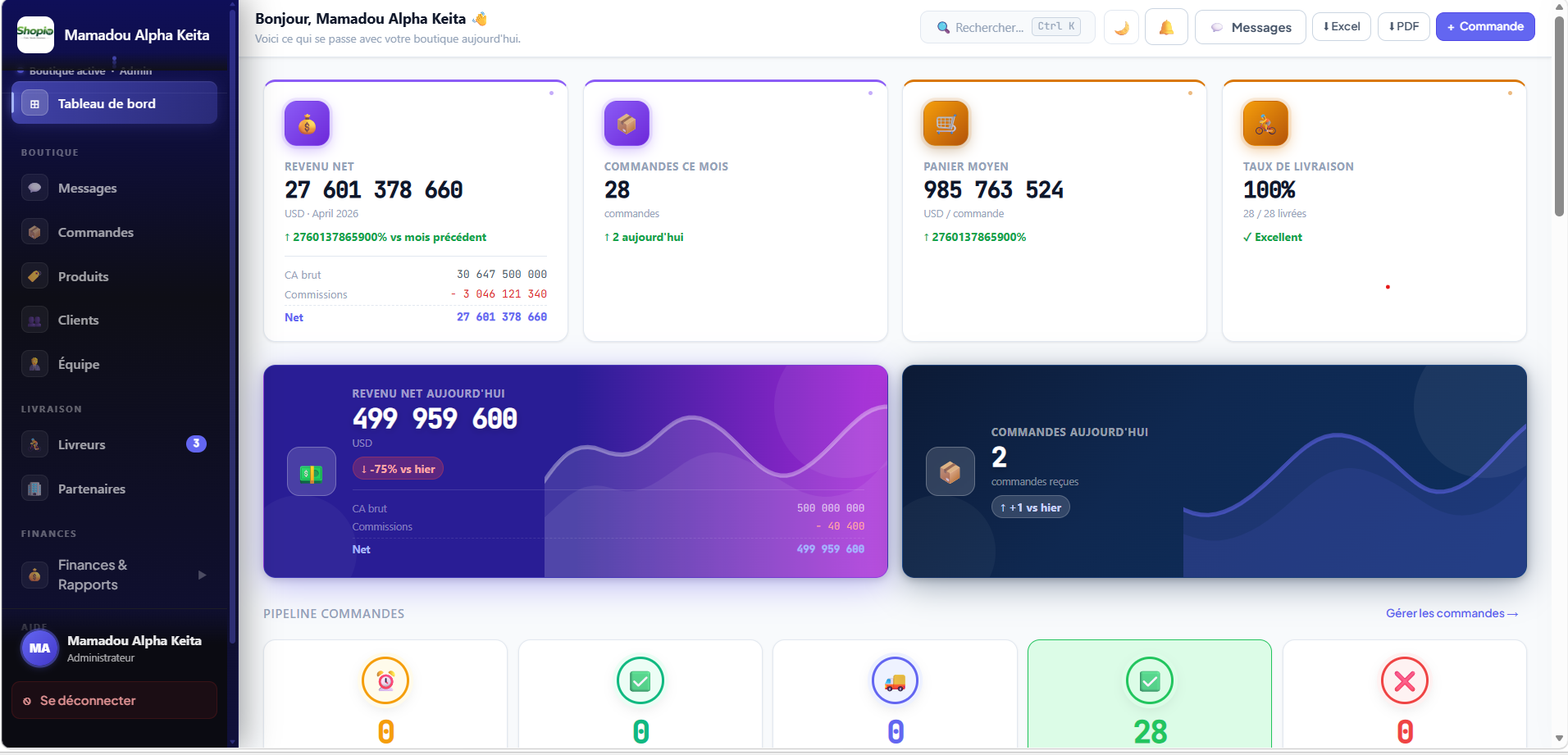Click the Clients people sidebar icon
Viewport: 1568px width, 755px height.
pyautogui.click(x=34, y=321)
